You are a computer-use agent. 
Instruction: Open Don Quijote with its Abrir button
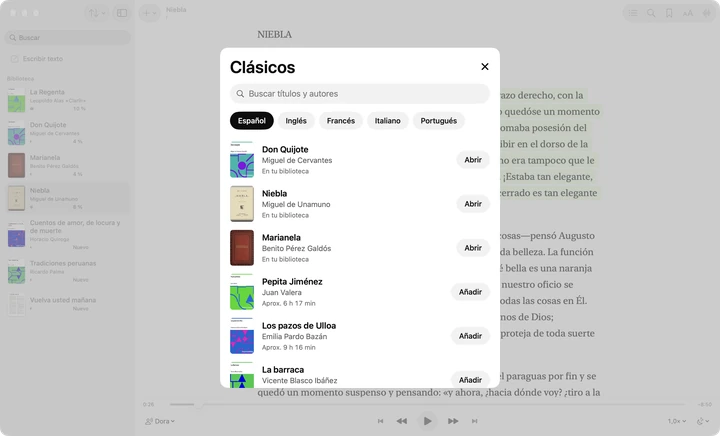point(472,160)
